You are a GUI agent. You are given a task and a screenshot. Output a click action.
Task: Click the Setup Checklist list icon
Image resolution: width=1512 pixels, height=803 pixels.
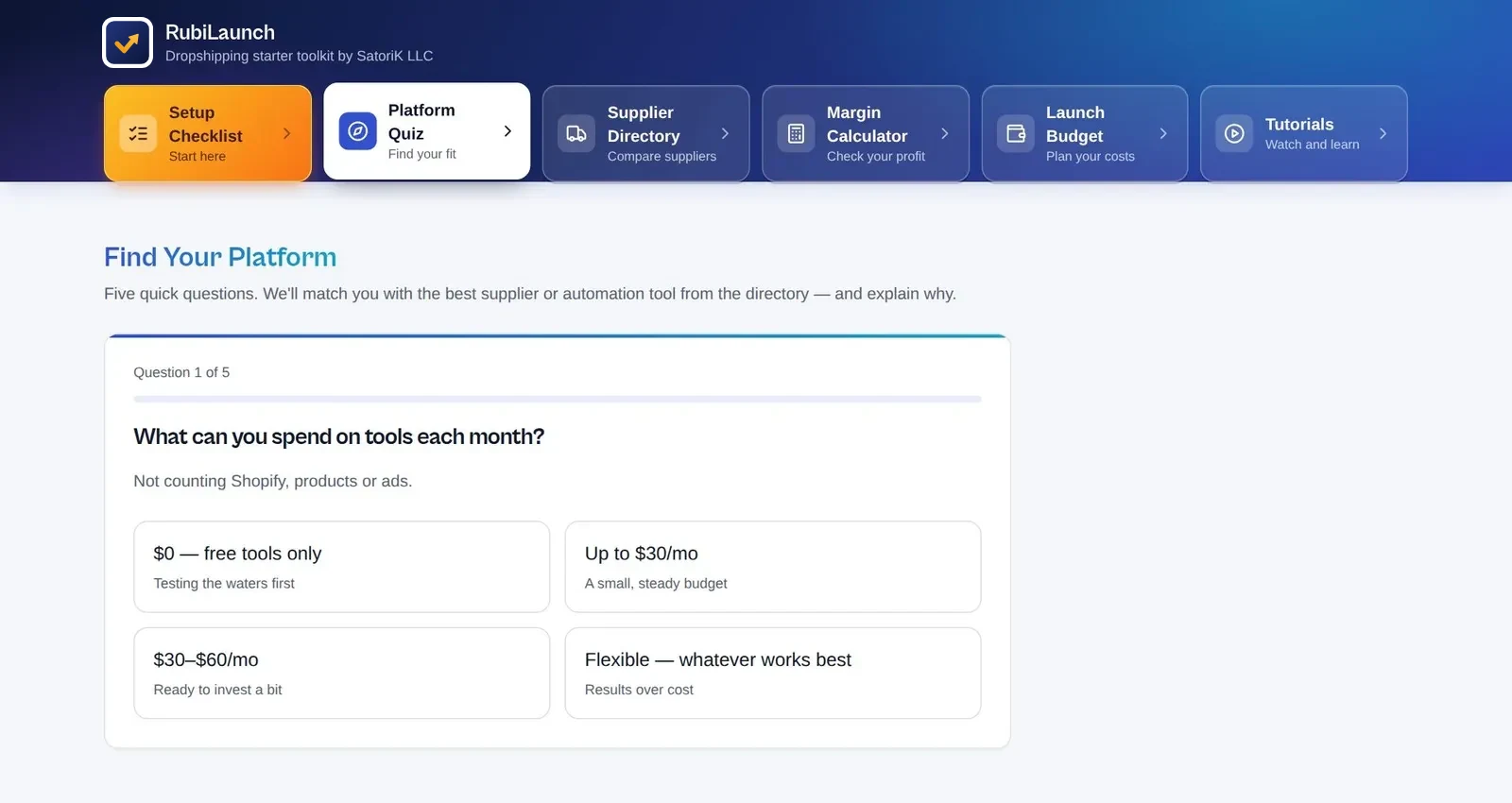138,133
